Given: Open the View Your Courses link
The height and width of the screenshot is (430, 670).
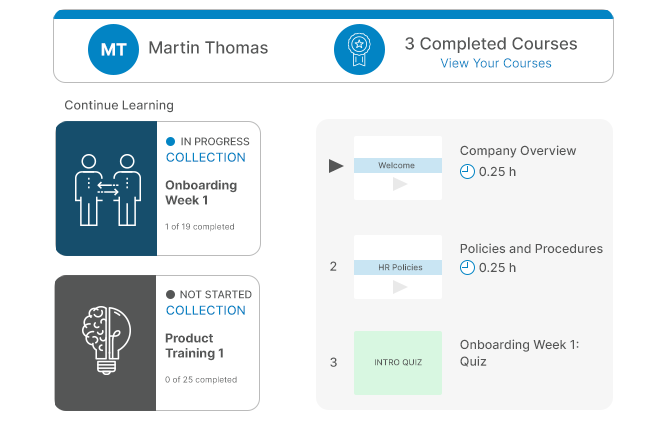Looking at the screenshot, I should 496,63.
